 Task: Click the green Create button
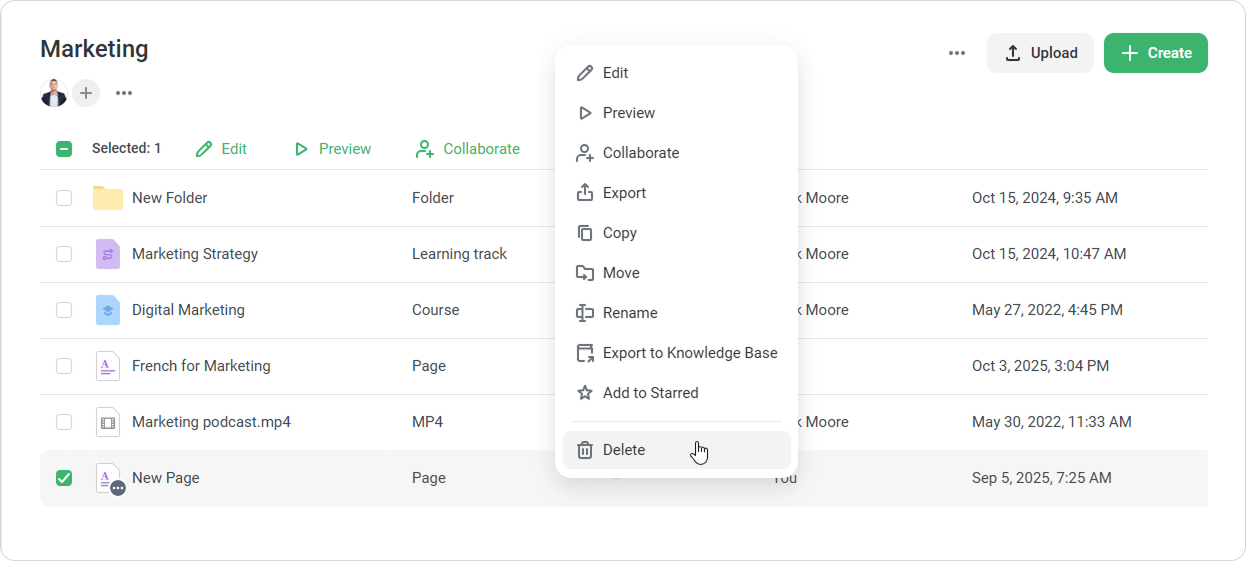(x=1155, y=53)
